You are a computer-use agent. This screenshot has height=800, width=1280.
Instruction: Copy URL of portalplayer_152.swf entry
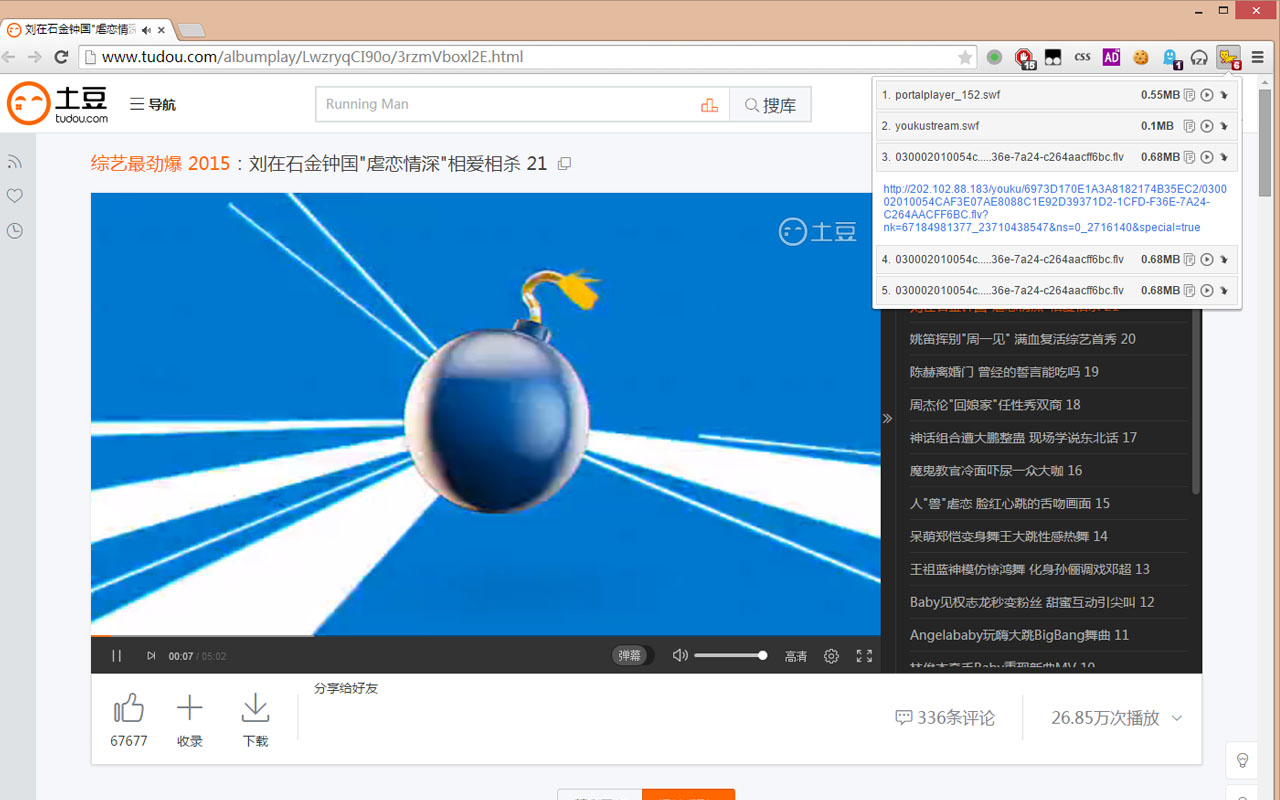tap(1189, 95)
